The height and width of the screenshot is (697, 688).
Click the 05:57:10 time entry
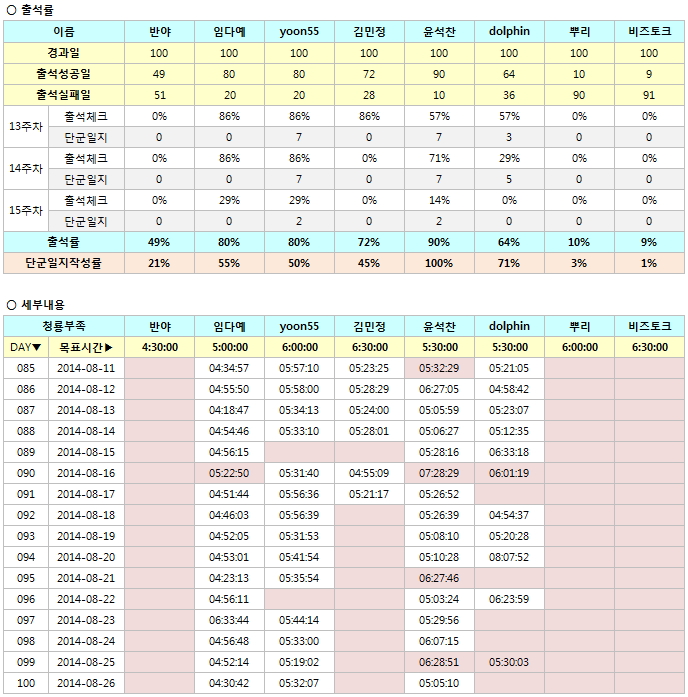pos(299,368)
